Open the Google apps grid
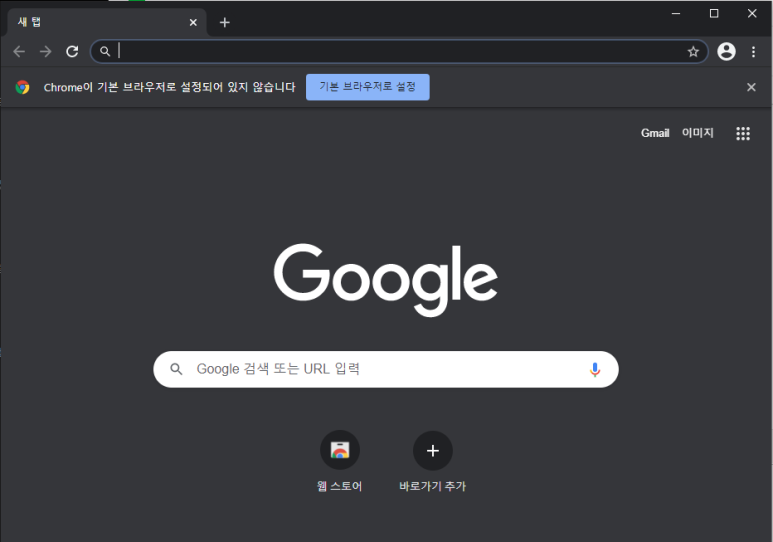The height and width of the screenshot is (542, 773). (743, 133)
